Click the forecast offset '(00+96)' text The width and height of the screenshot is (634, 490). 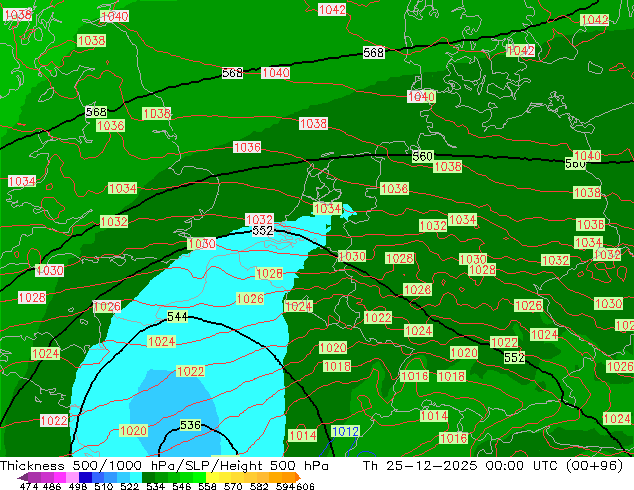tap(594, 466)
